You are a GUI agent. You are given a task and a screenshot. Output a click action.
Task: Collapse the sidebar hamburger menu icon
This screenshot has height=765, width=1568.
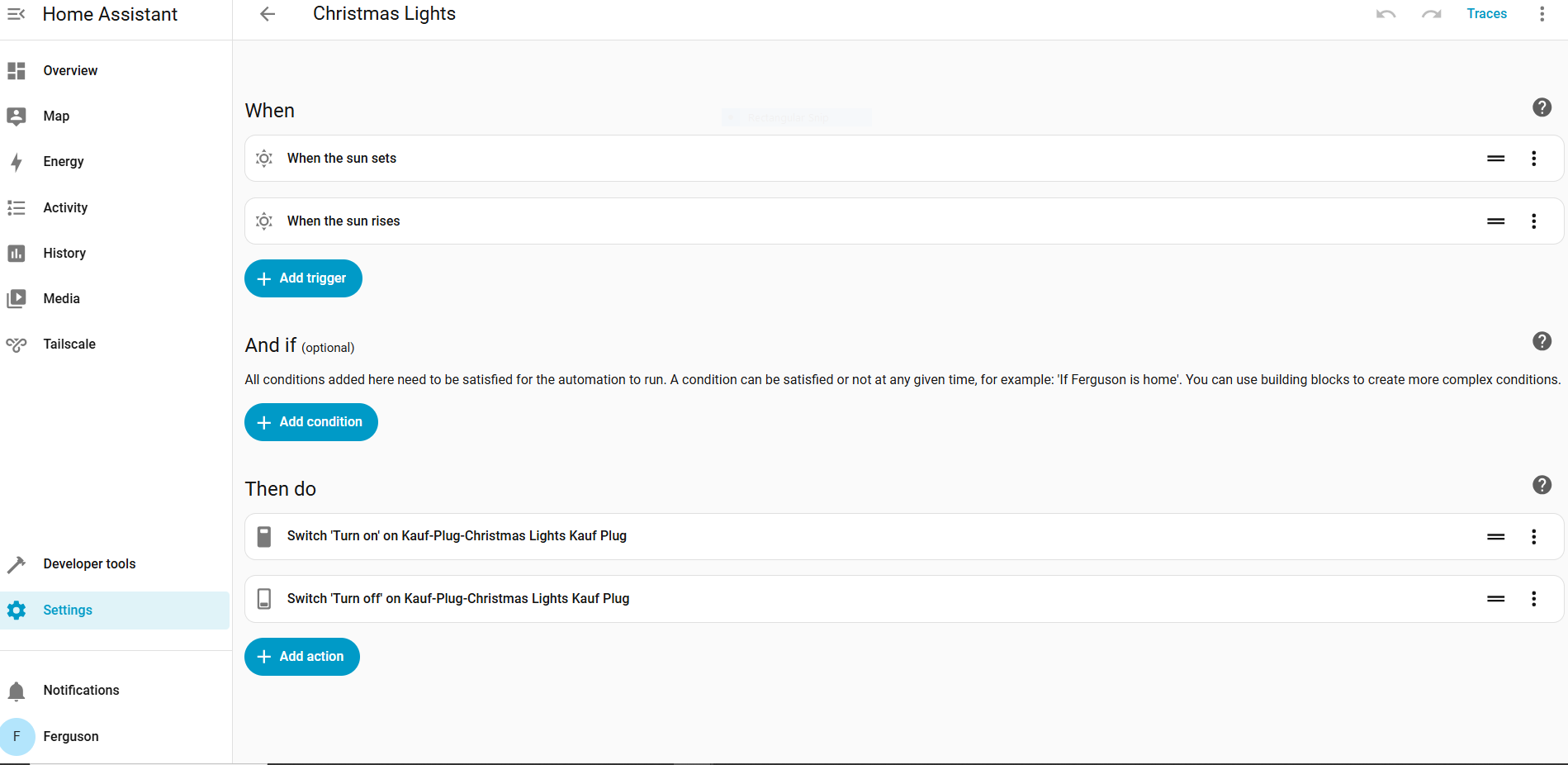(x=17, y=14)
